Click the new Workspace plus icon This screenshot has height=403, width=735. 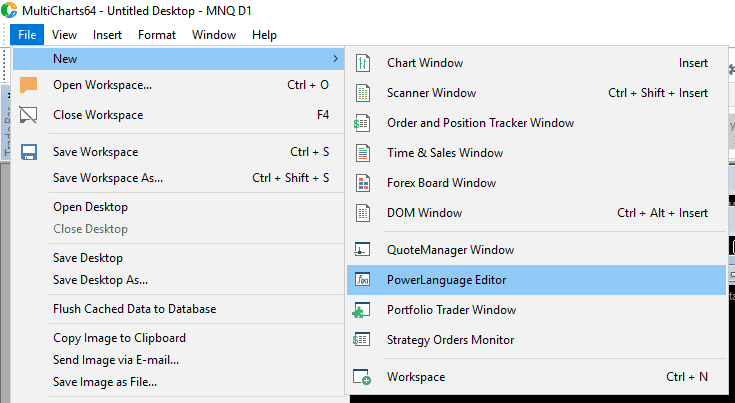click(x=362, y=377)
